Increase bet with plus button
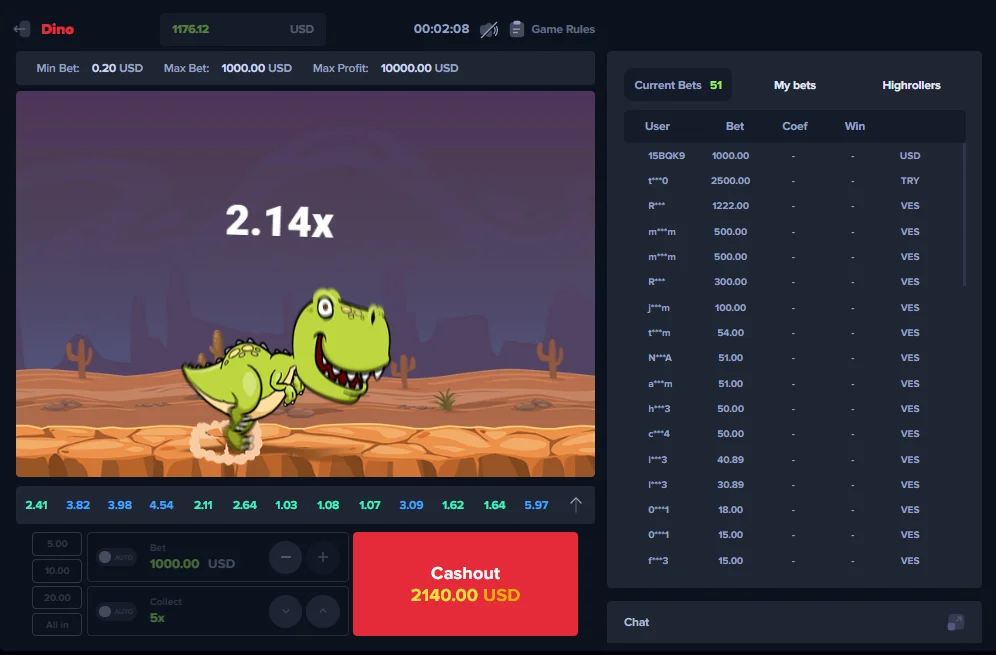 click(323, 557)
